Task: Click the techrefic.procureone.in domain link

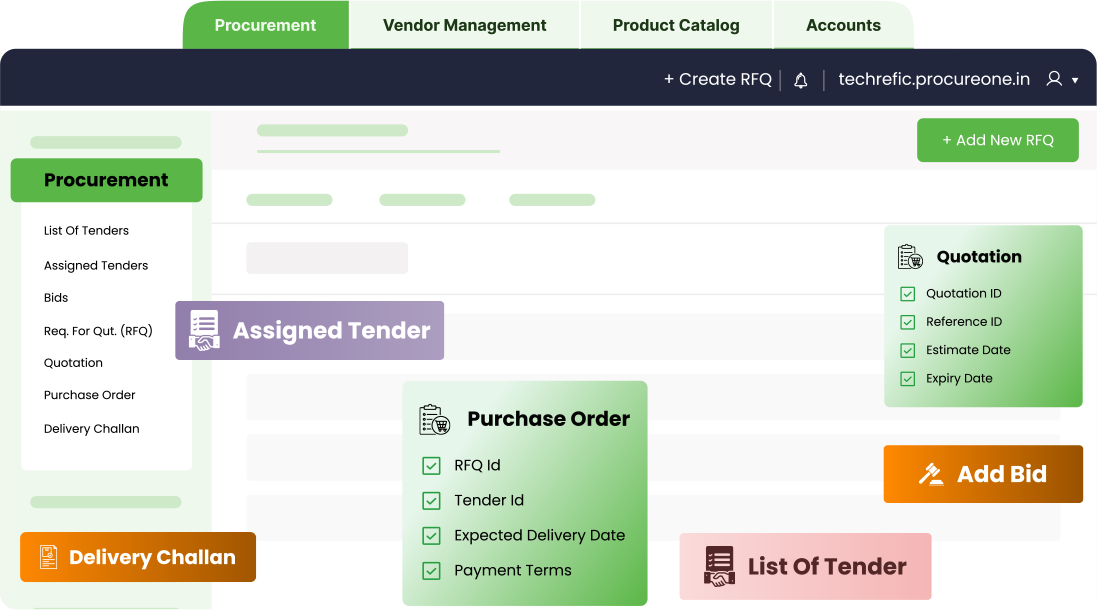Action: (933, 79)
